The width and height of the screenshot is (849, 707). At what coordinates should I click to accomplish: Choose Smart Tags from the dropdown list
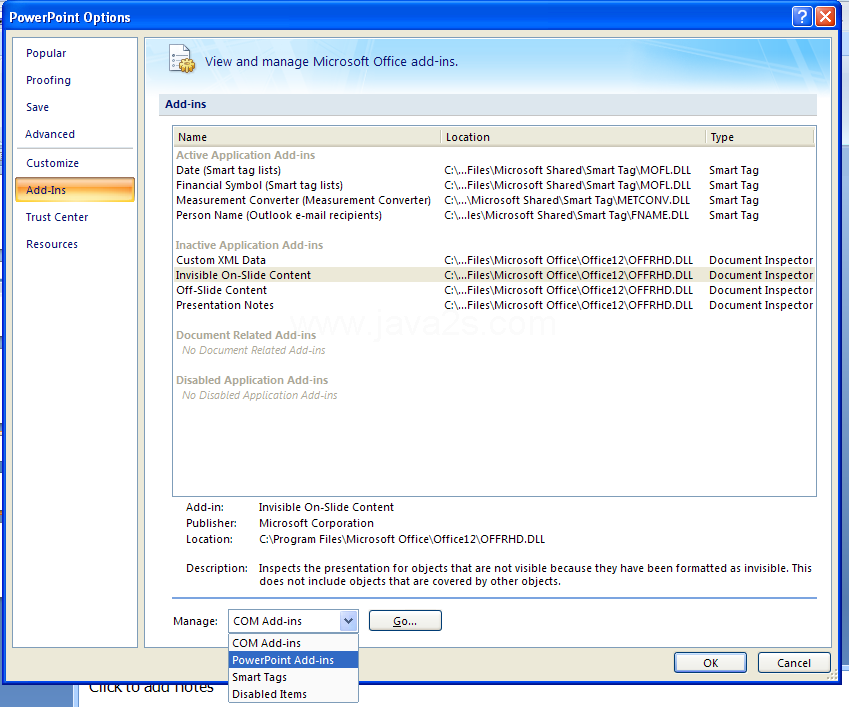click(293, 677)
